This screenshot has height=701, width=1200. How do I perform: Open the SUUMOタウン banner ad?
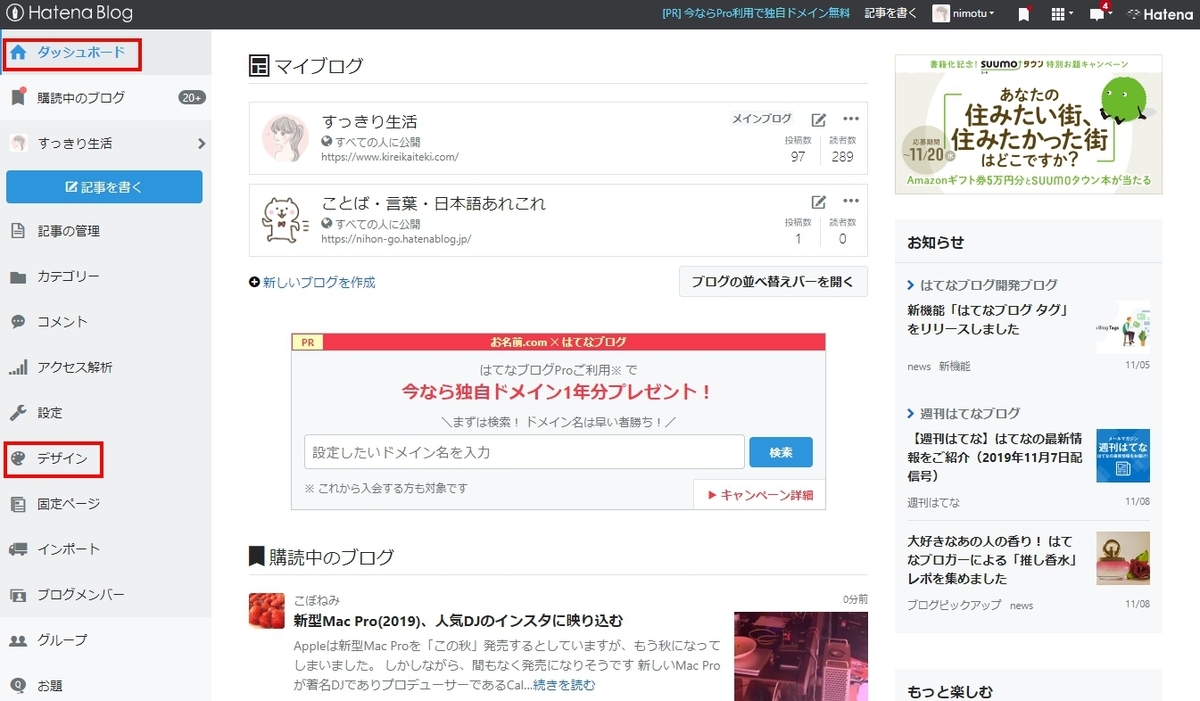pos(1028,124)
